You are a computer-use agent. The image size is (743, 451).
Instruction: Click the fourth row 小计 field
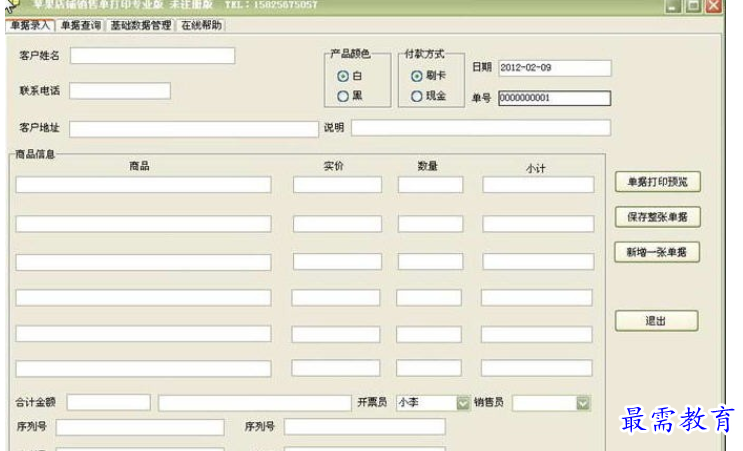[x=537, y=298]
